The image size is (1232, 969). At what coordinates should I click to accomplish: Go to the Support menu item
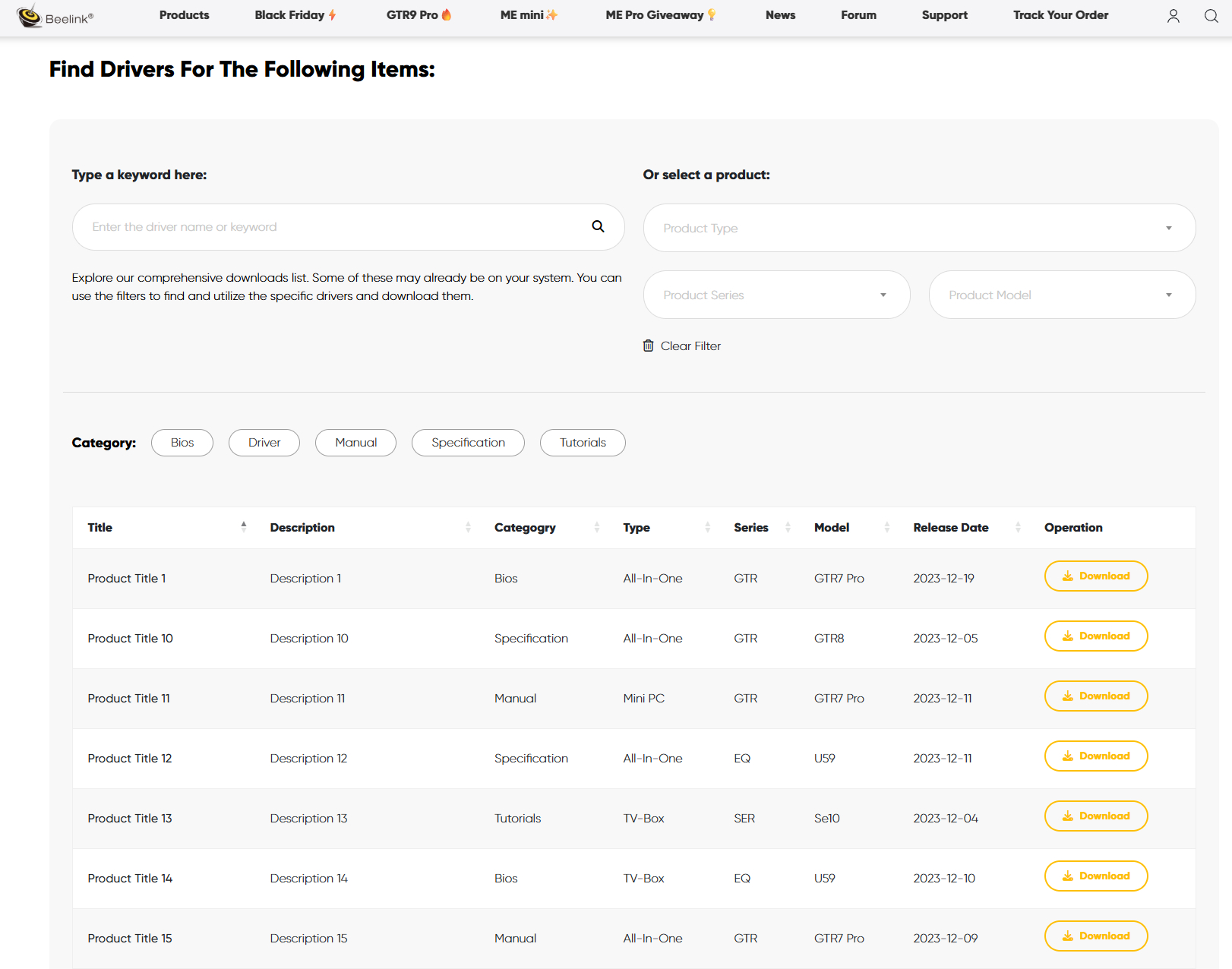944,15
